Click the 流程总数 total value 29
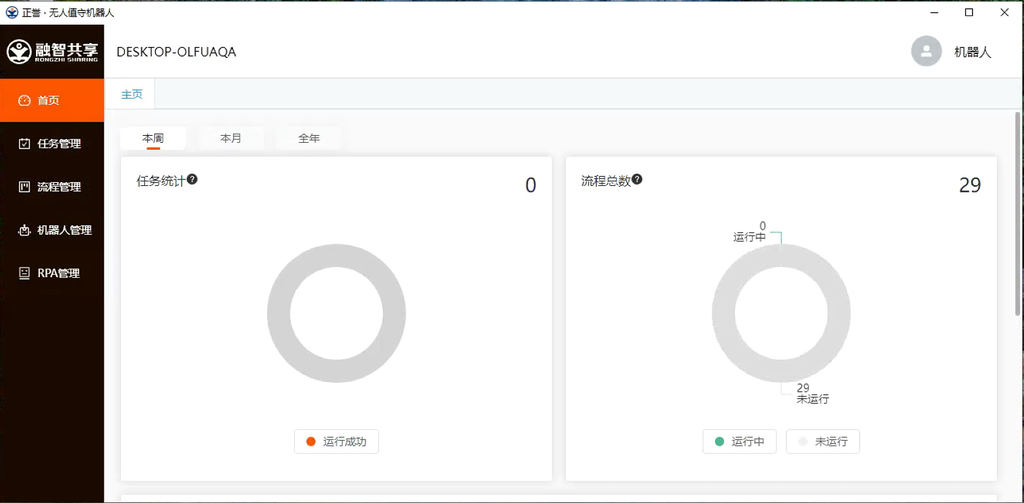 tap(970, 186)
